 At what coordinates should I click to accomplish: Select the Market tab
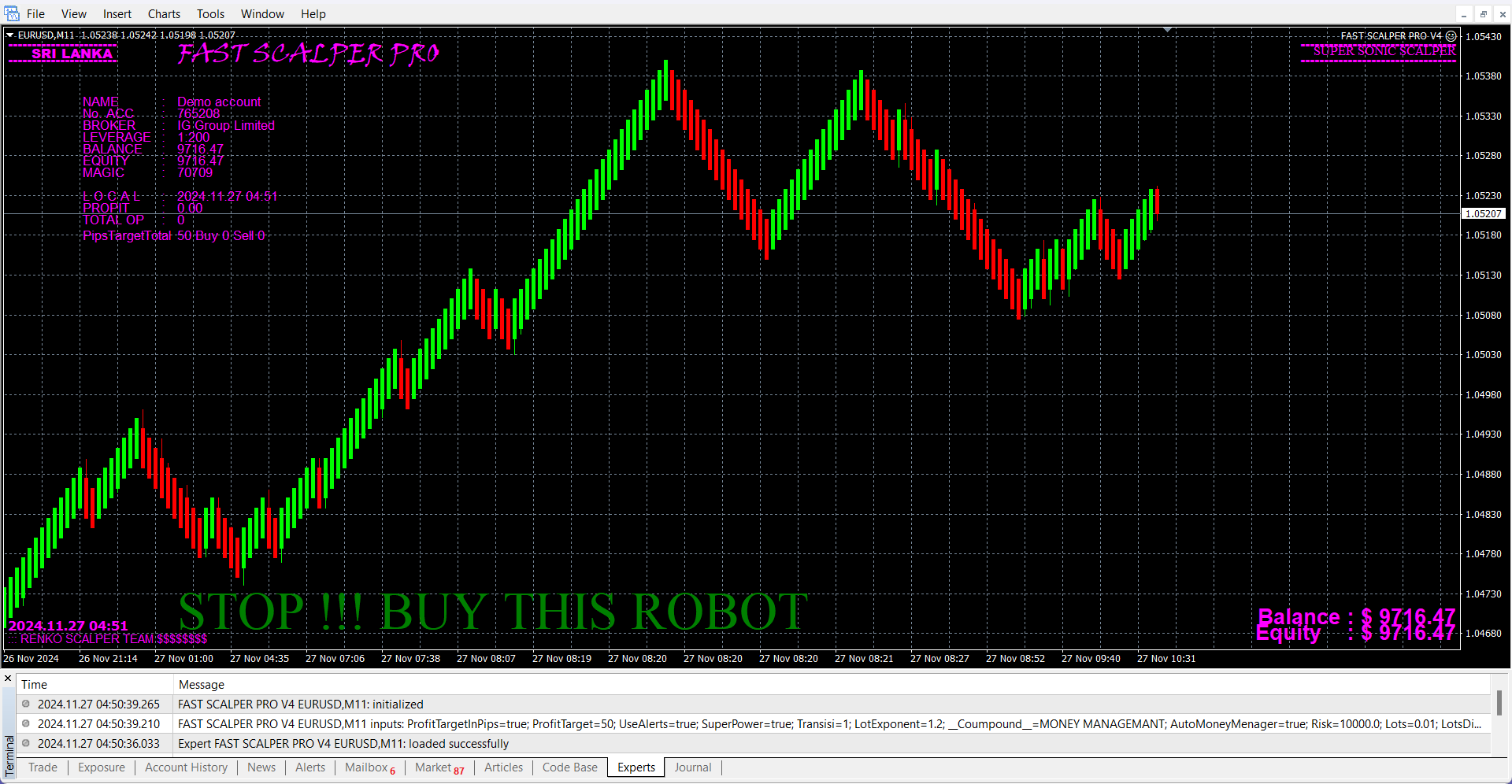pyautogui.click(x=439, y=767)
